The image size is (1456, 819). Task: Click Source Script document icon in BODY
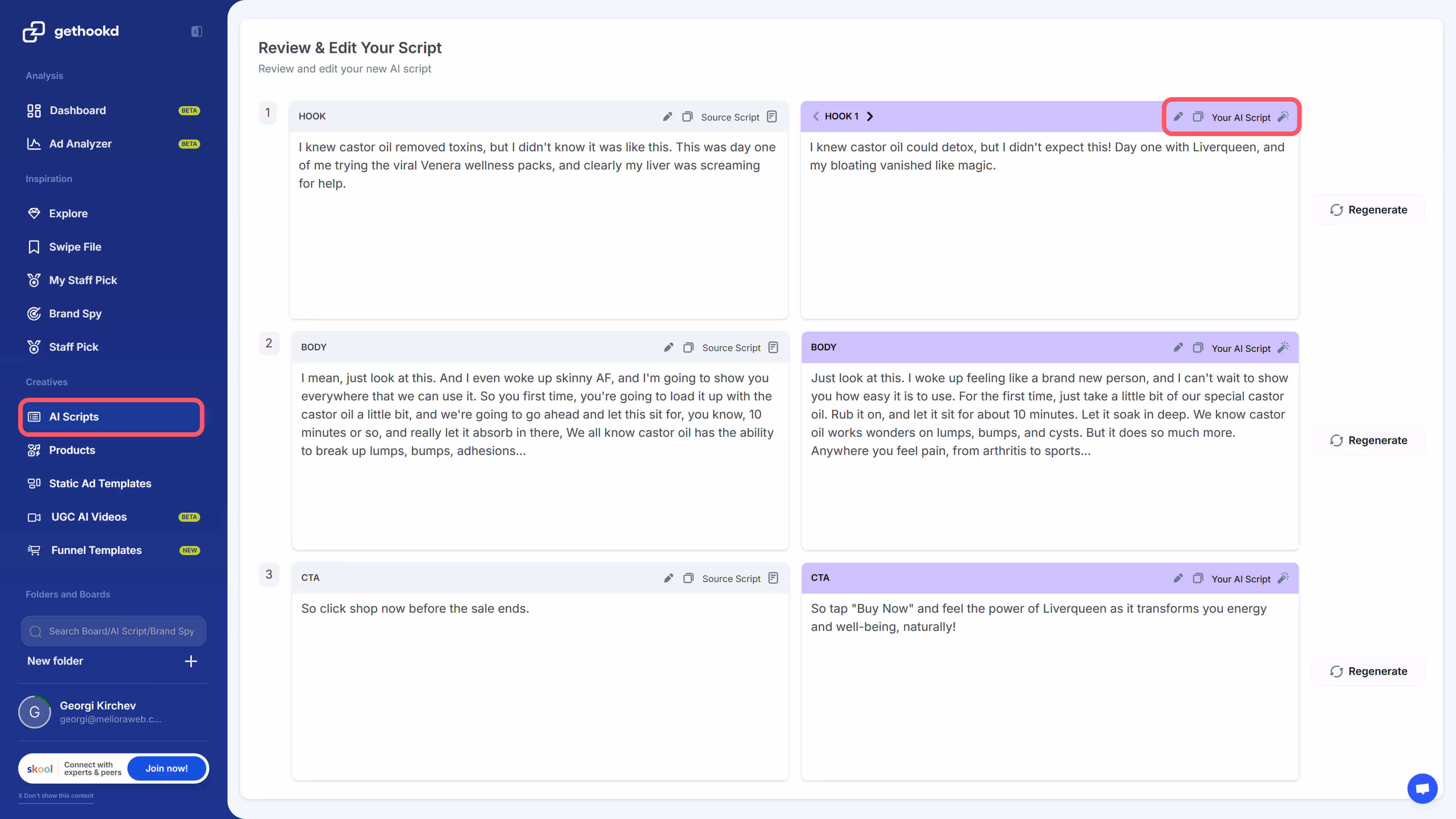point(773,347)
